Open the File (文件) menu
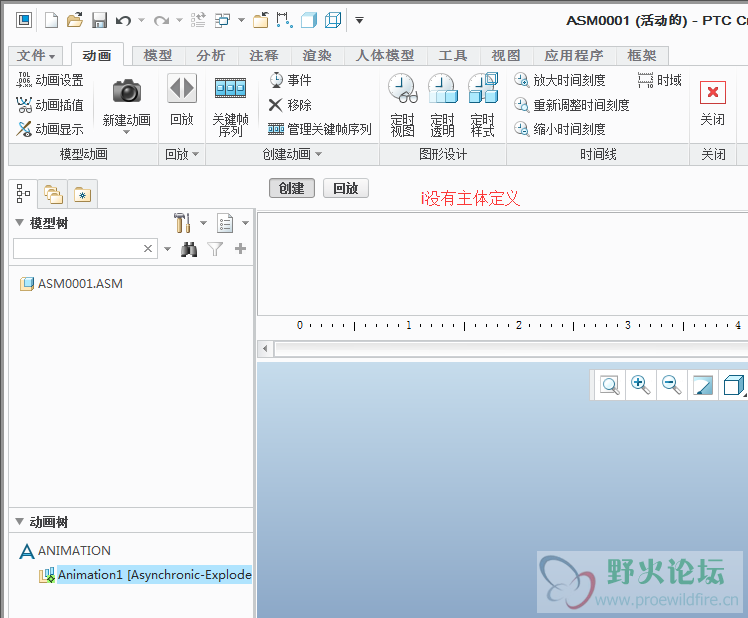This screenshot has width=748, height=618. click(36, 55)
